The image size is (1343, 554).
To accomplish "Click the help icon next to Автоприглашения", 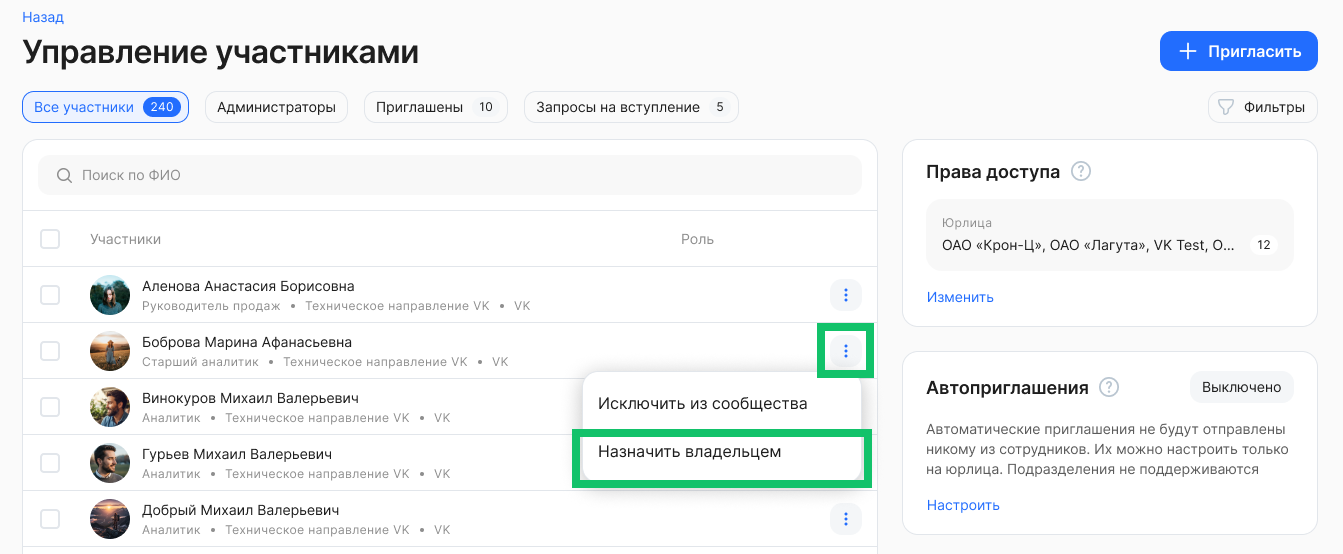I will [x=1109, y=387].
